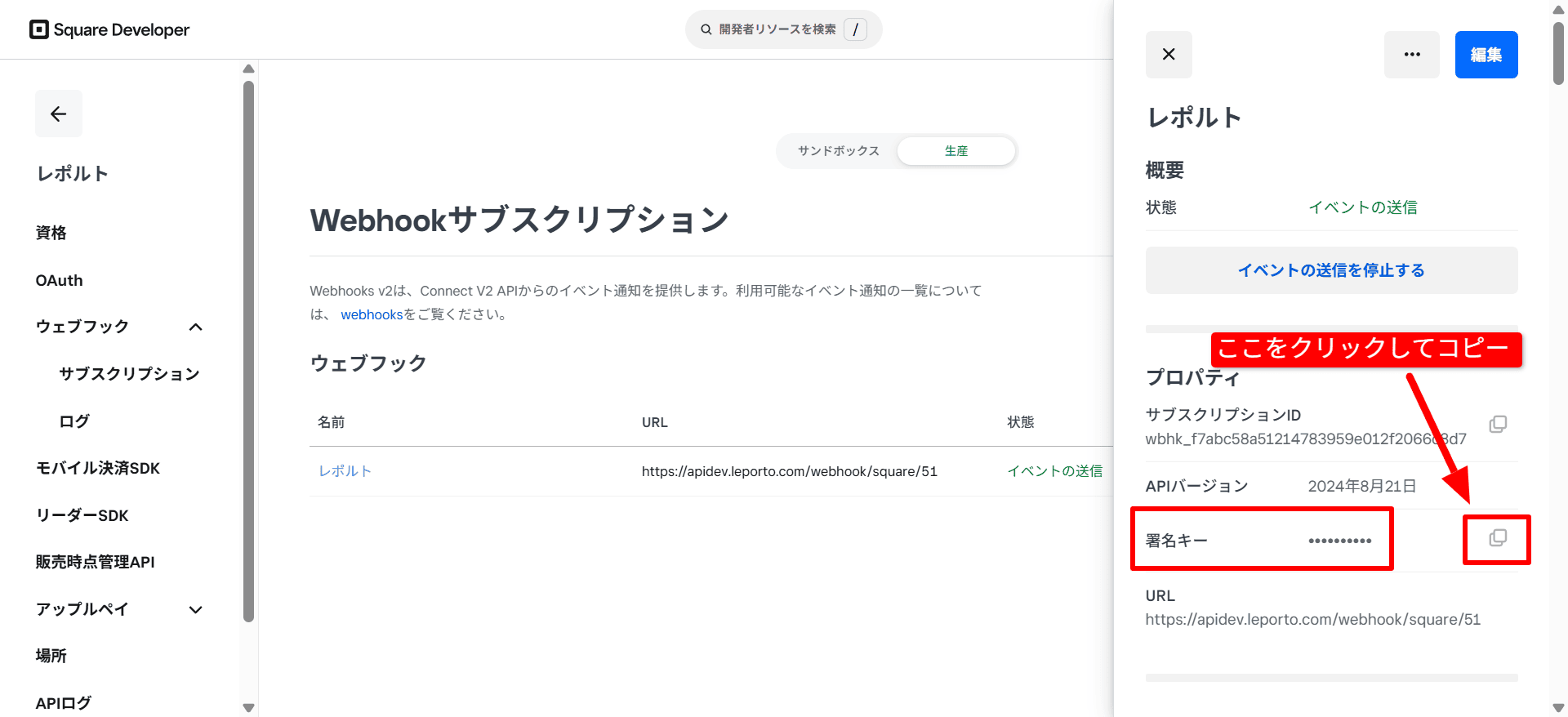Click the 開発者リソースを検索 search field
Image resolution: width=1568 pixels, height=717 pixels.
click(783, 29)
